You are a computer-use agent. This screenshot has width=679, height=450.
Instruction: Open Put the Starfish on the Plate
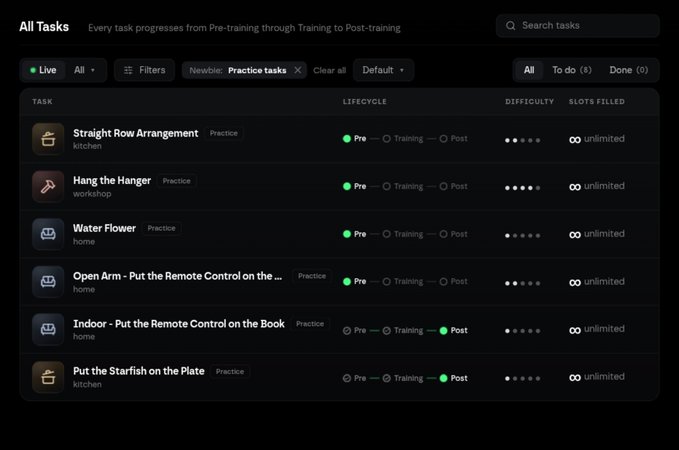coord(139,371)
